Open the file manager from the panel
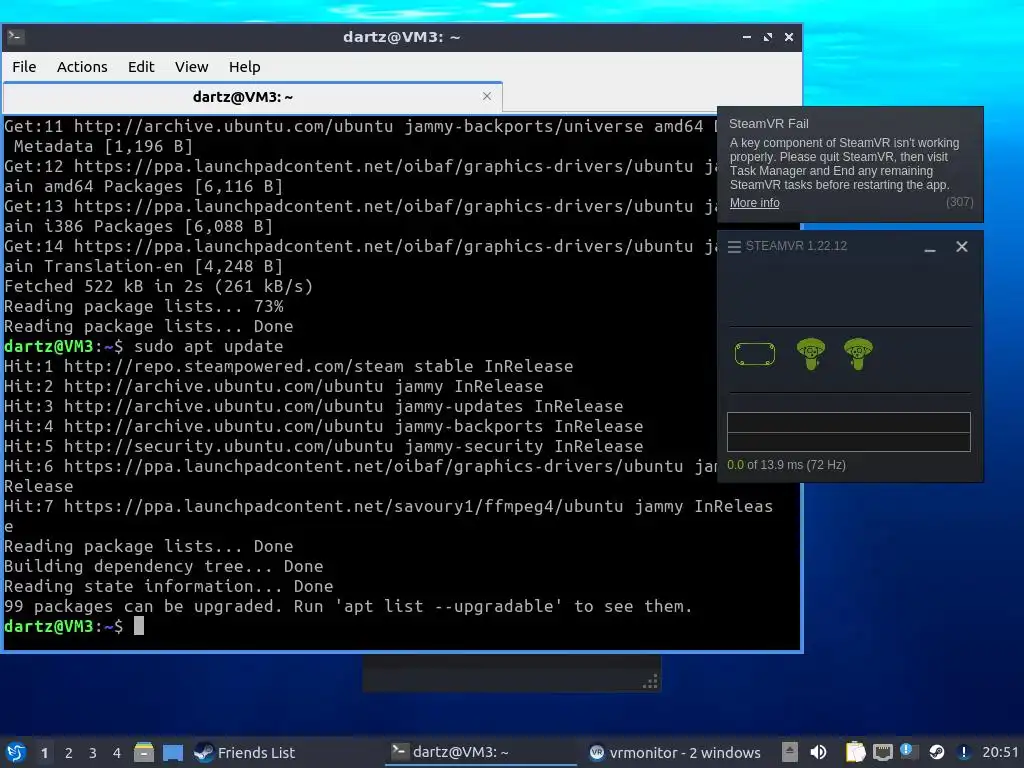The width and height of the screenshot is (1024, 768). (x=144, y=752)
